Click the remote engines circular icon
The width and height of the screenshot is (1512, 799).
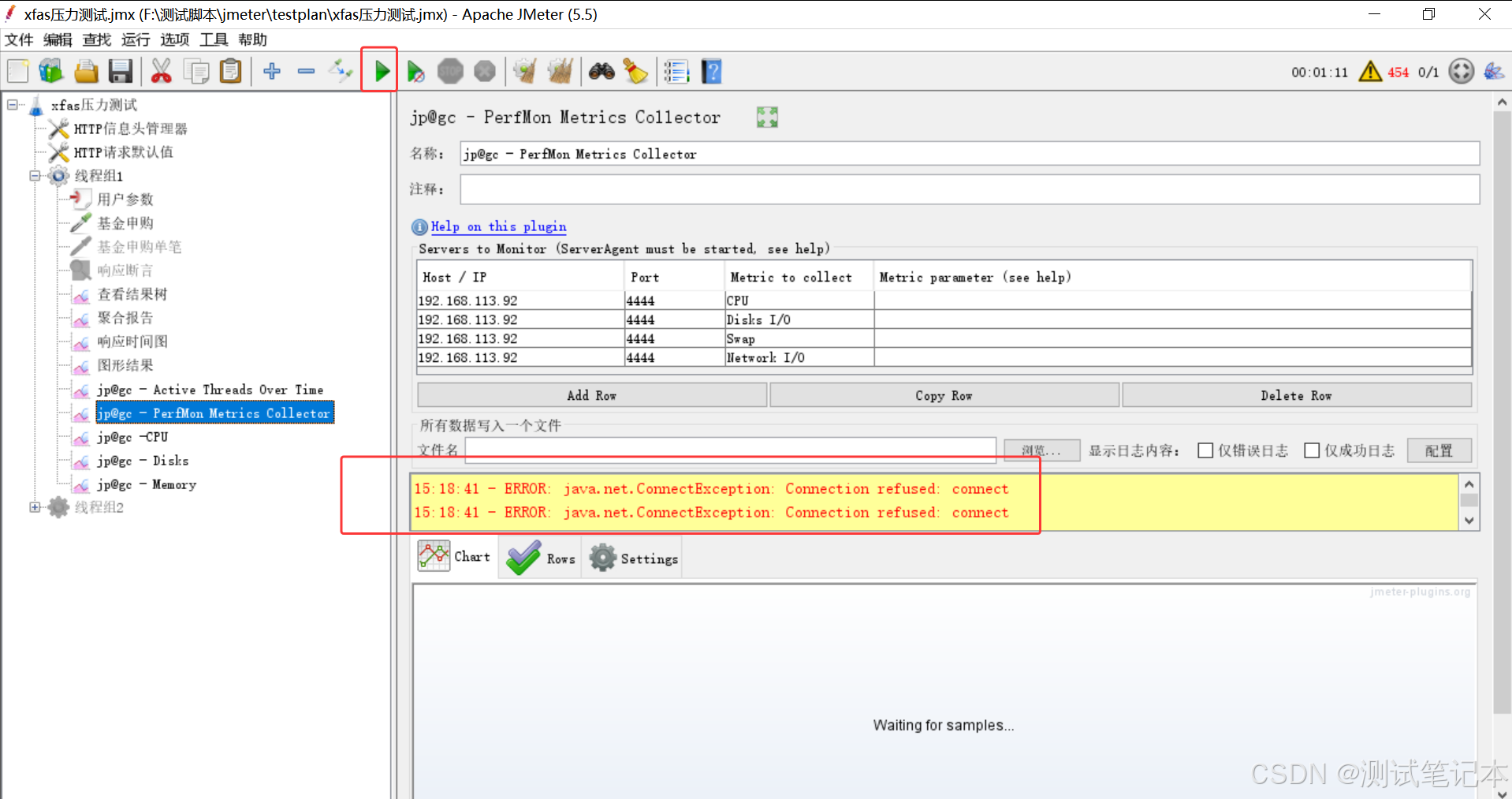[1461, 71]
